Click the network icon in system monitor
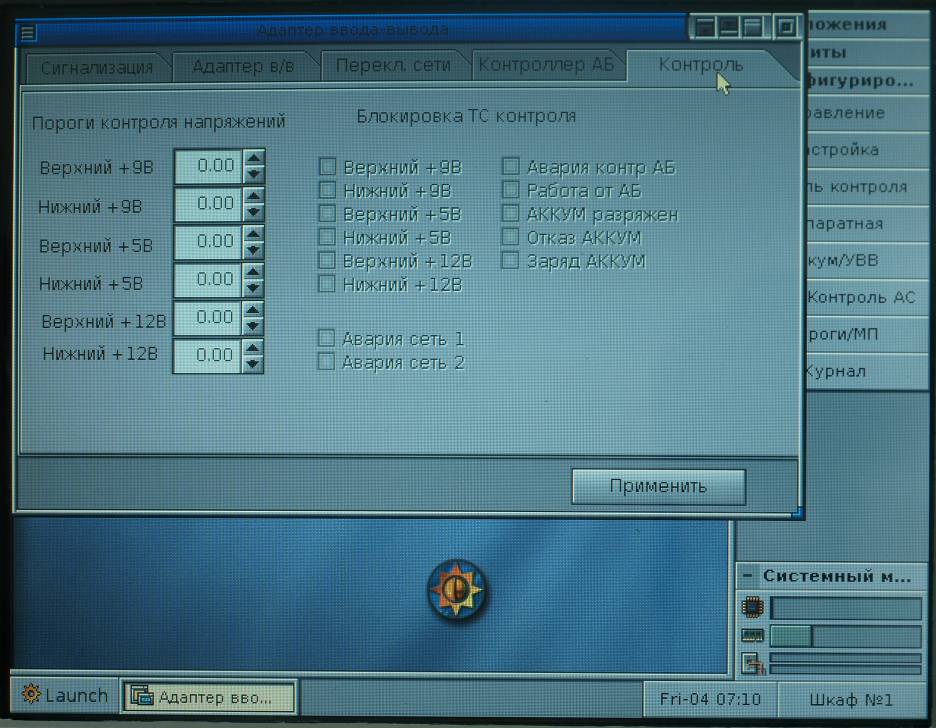The height and width of the screenshot is (728, 936). coord(753,664)
